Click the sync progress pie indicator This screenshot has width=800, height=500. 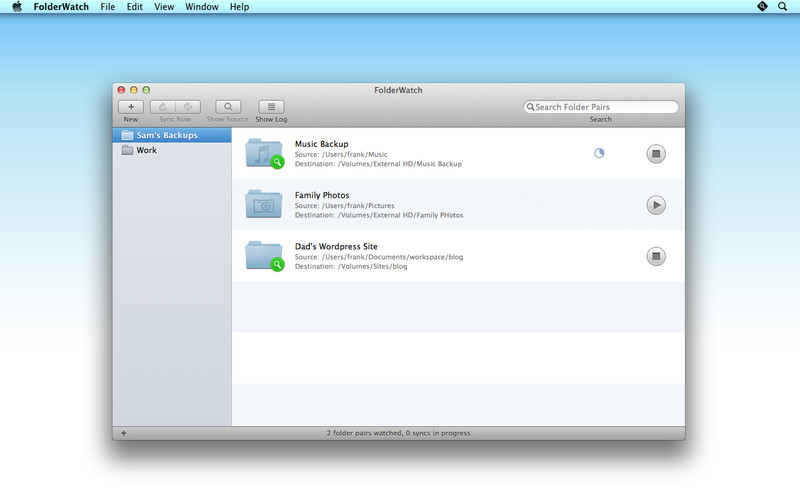[599, 153]
